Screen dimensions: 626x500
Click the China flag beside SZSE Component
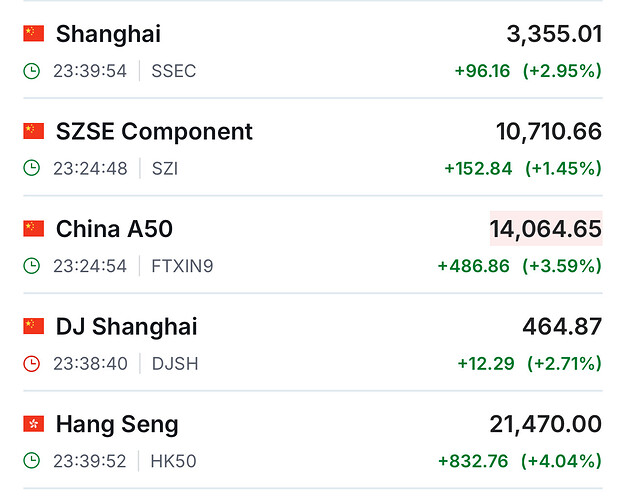34,131
